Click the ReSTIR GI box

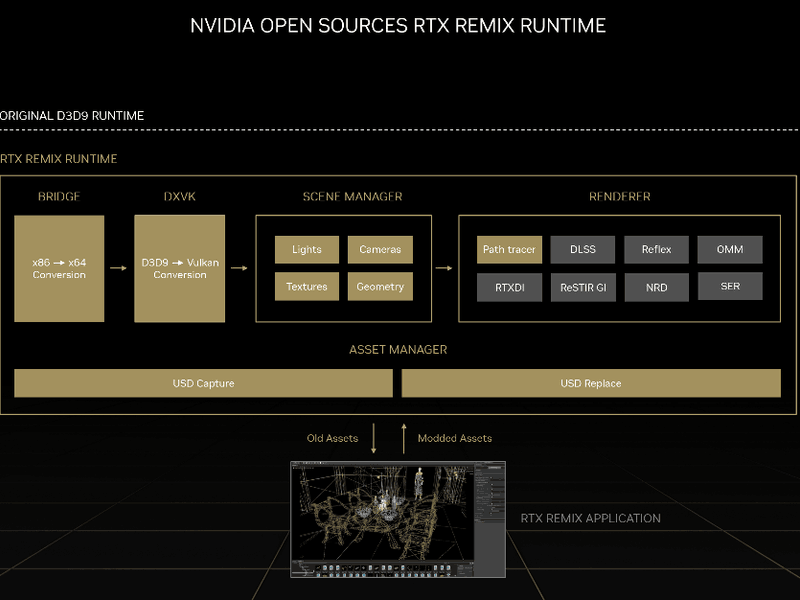pyautogui.click(x=583, y=287)
